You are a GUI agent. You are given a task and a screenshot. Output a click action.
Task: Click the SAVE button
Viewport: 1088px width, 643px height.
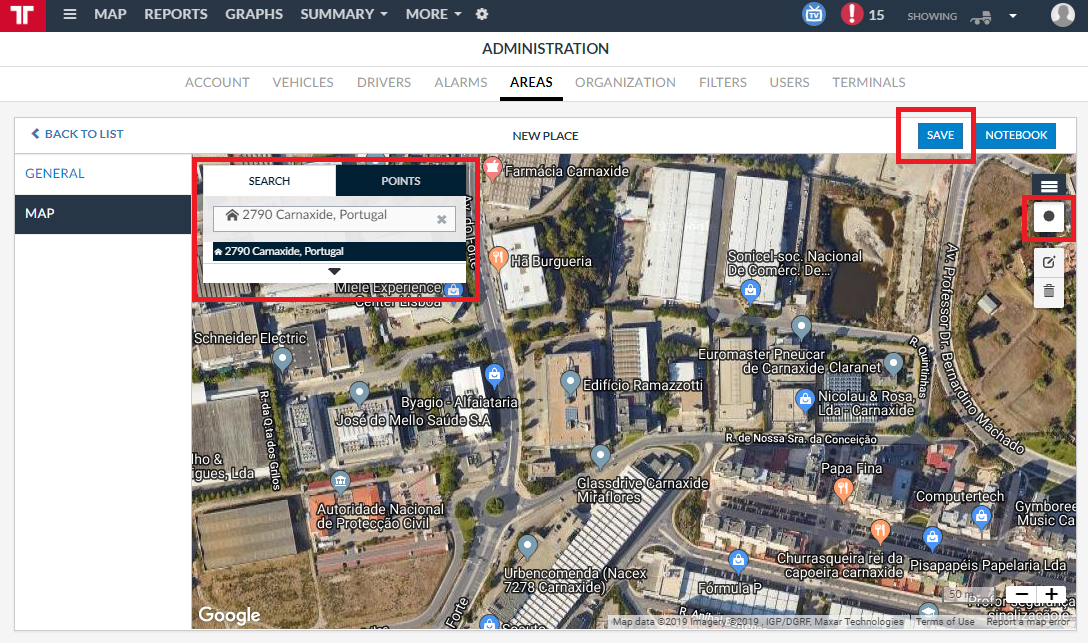[940, 135]
